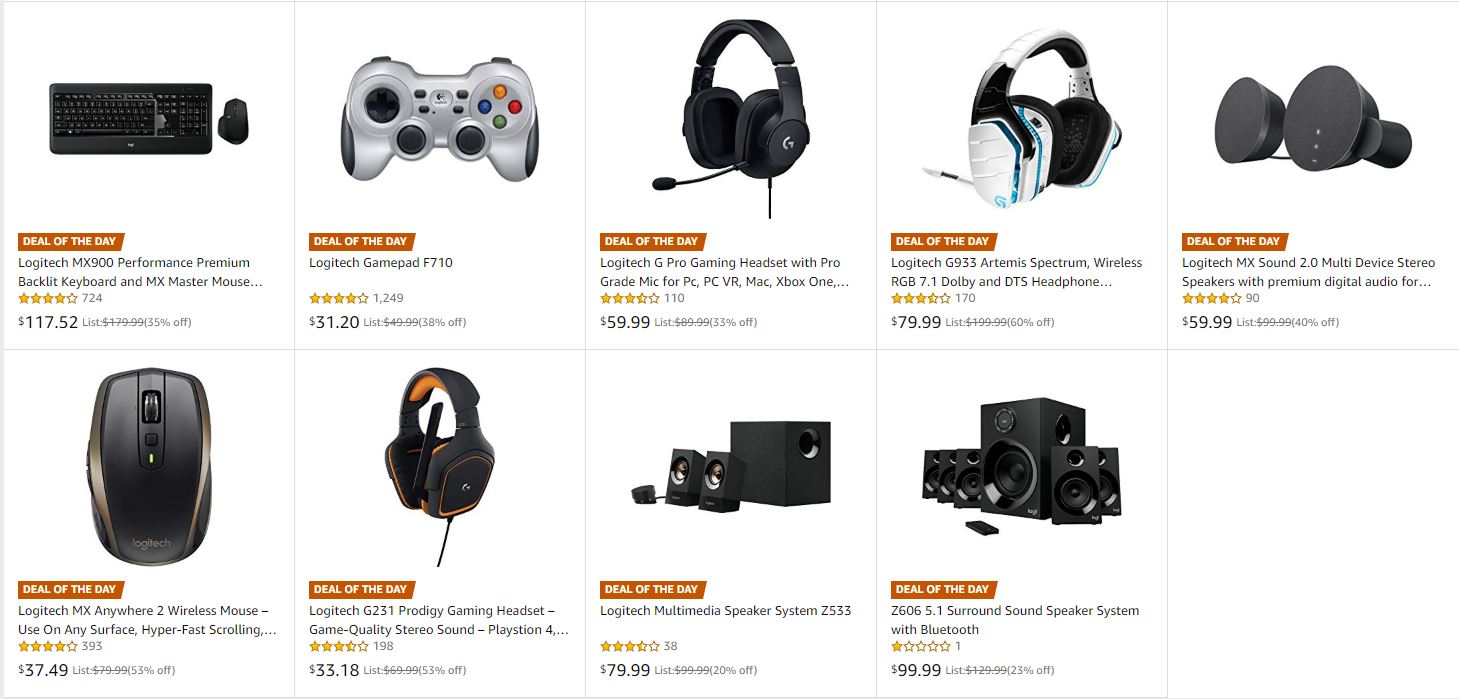This screenshot has width=1459, height=699.
Task: Click the MX Sound 2.0 speakers image
Action: [1313, 118]
